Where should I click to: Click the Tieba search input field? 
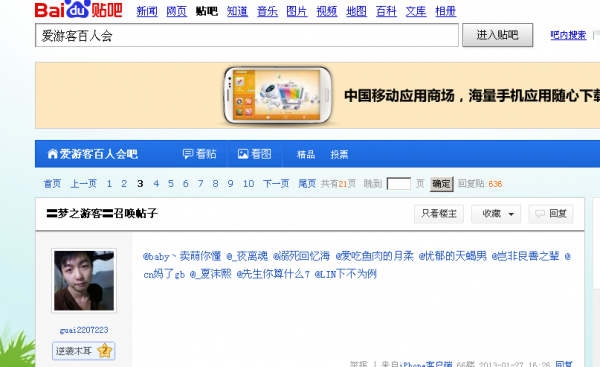(x=247, y=35)
